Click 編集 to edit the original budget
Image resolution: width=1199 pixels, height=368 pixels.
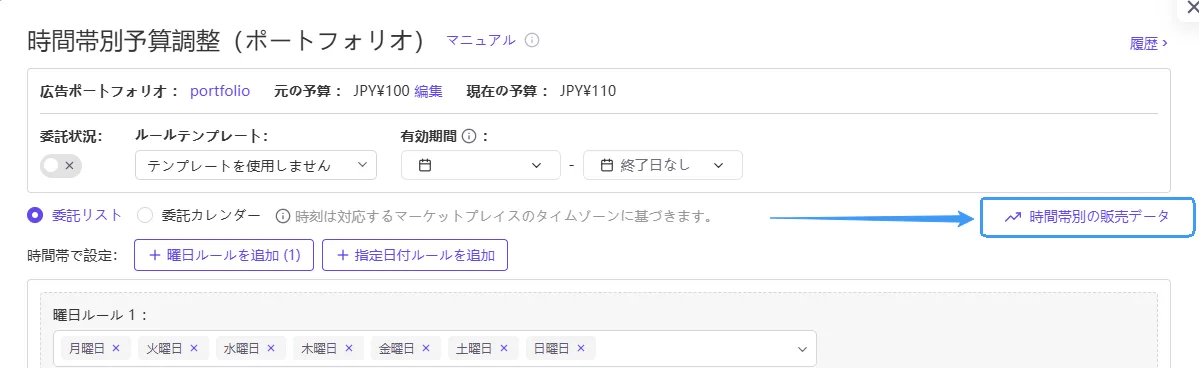pos(428,91)
